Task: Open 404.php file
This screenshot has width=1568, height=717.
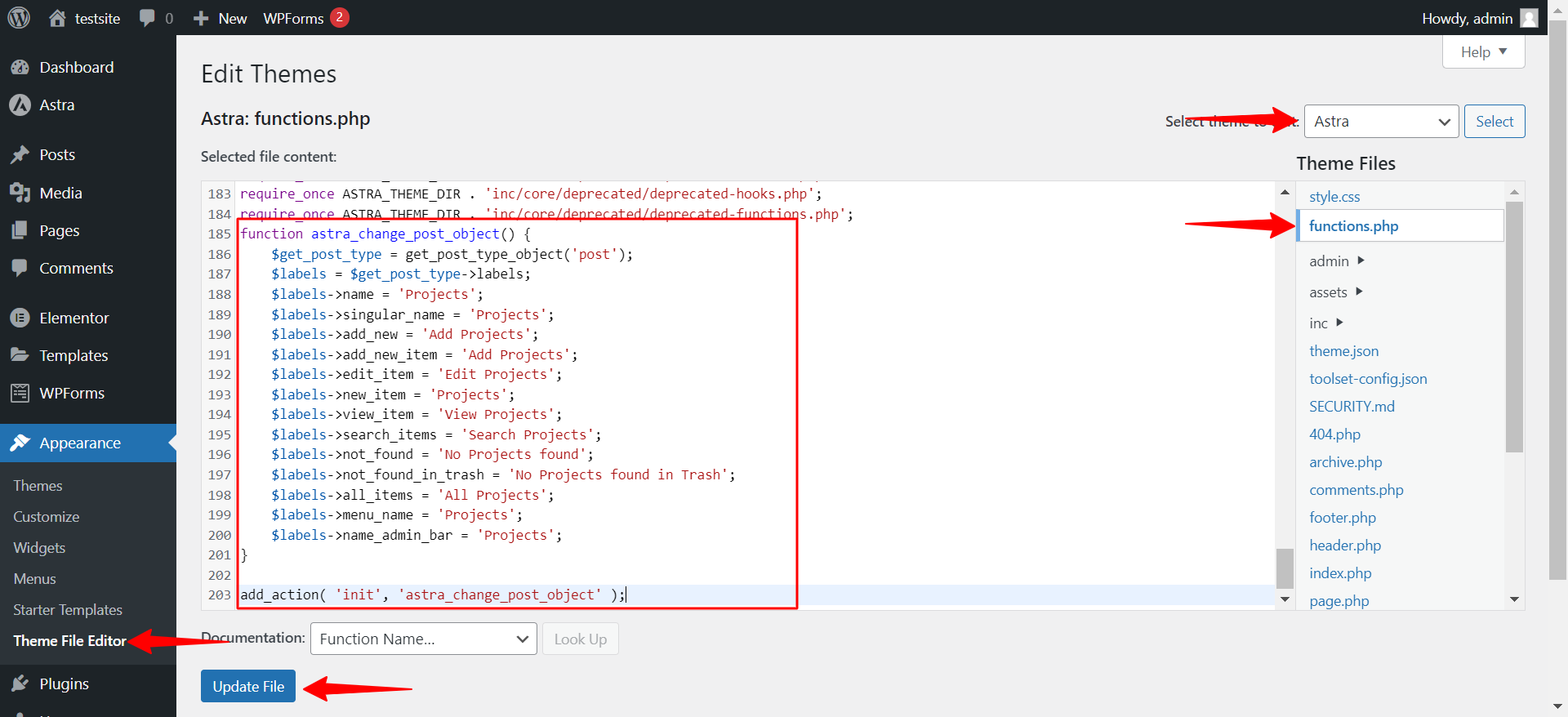Action: tap(1334, 434)
